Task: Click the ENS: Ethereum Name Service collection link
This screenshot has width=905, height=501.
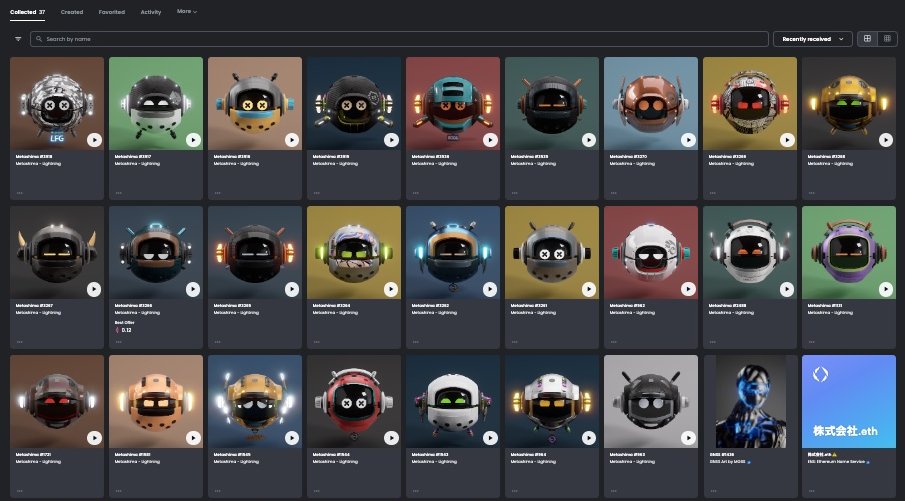Action: pos(836,462)
